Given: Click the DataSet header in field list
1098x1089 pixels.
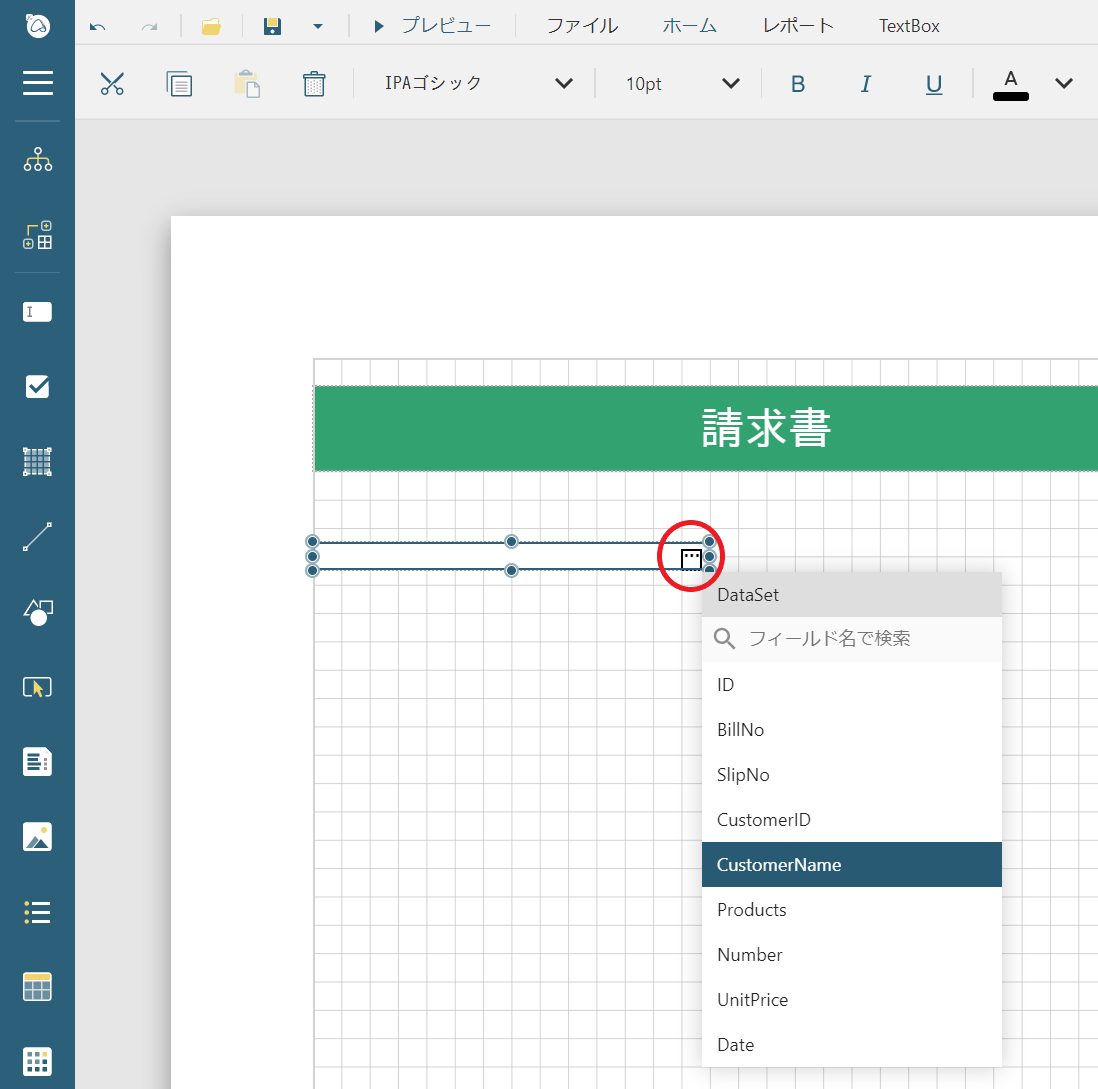Looking at the screenshot, I should pos(852,595).
